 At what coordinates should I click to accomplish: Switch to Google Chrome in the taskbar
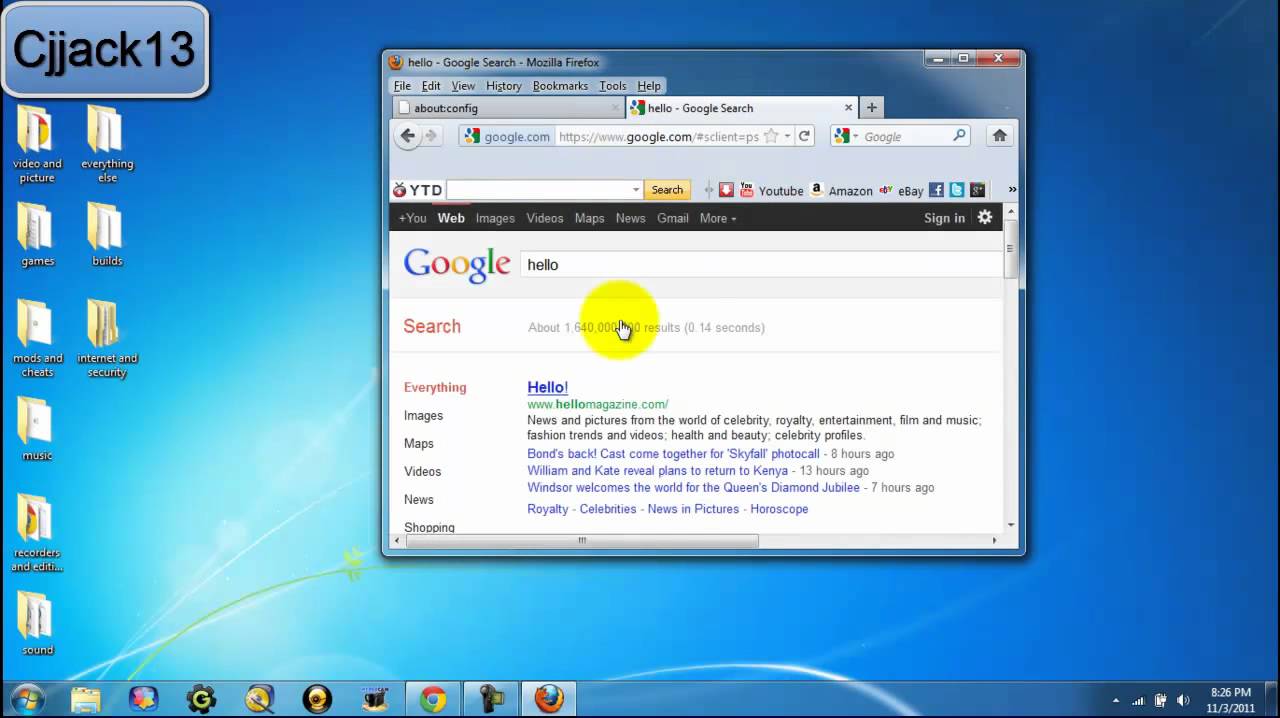(x=433, y=698)
